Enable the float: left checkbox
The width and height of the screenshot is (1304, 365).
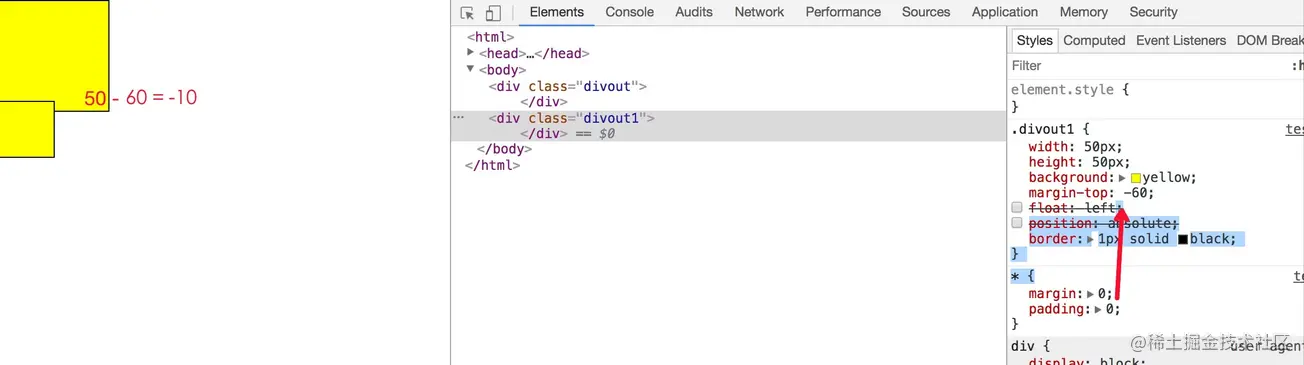pyautogui.click(x=1017, y=208)
